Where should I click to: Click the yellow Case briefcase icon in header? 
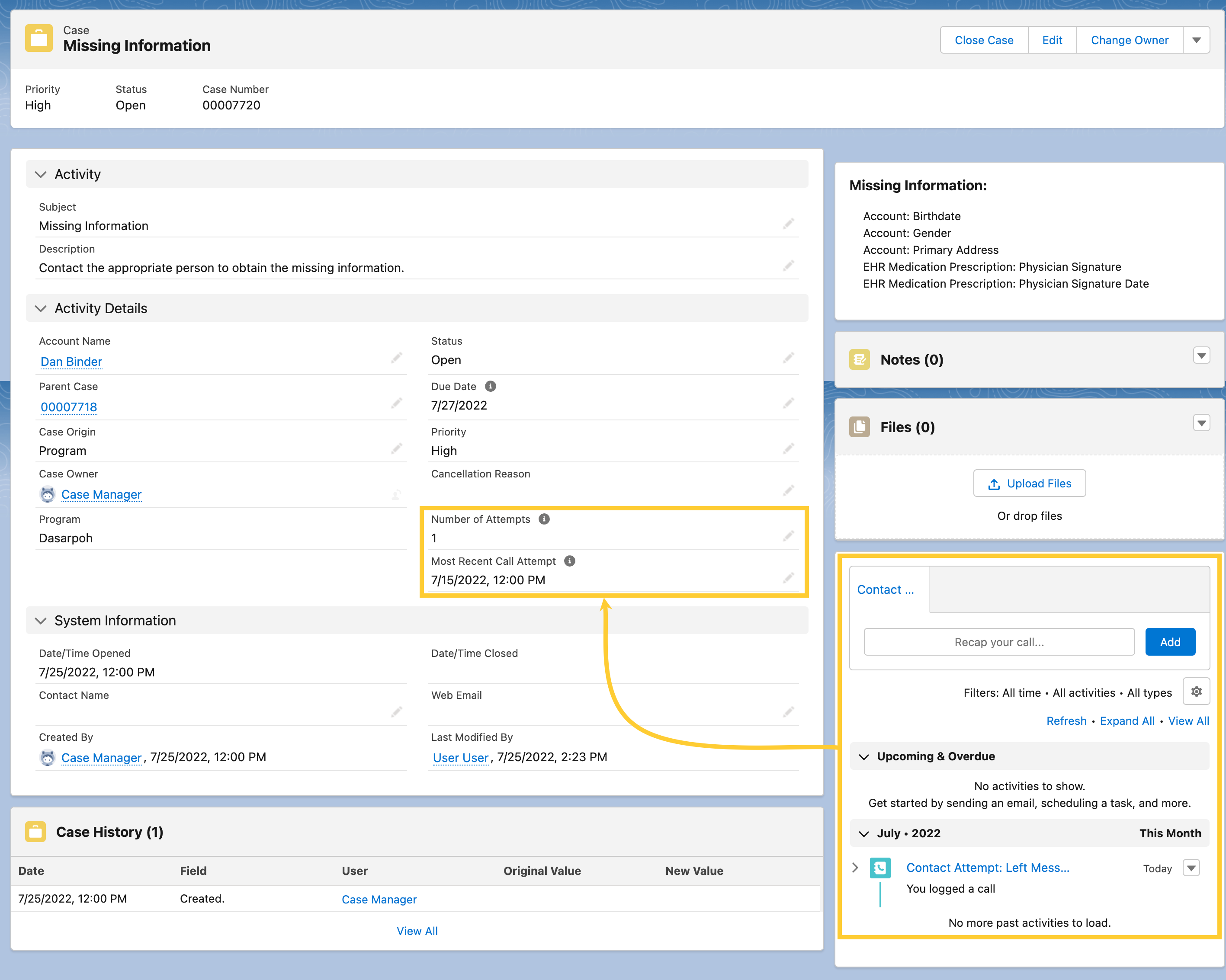[x=39, y=38]
